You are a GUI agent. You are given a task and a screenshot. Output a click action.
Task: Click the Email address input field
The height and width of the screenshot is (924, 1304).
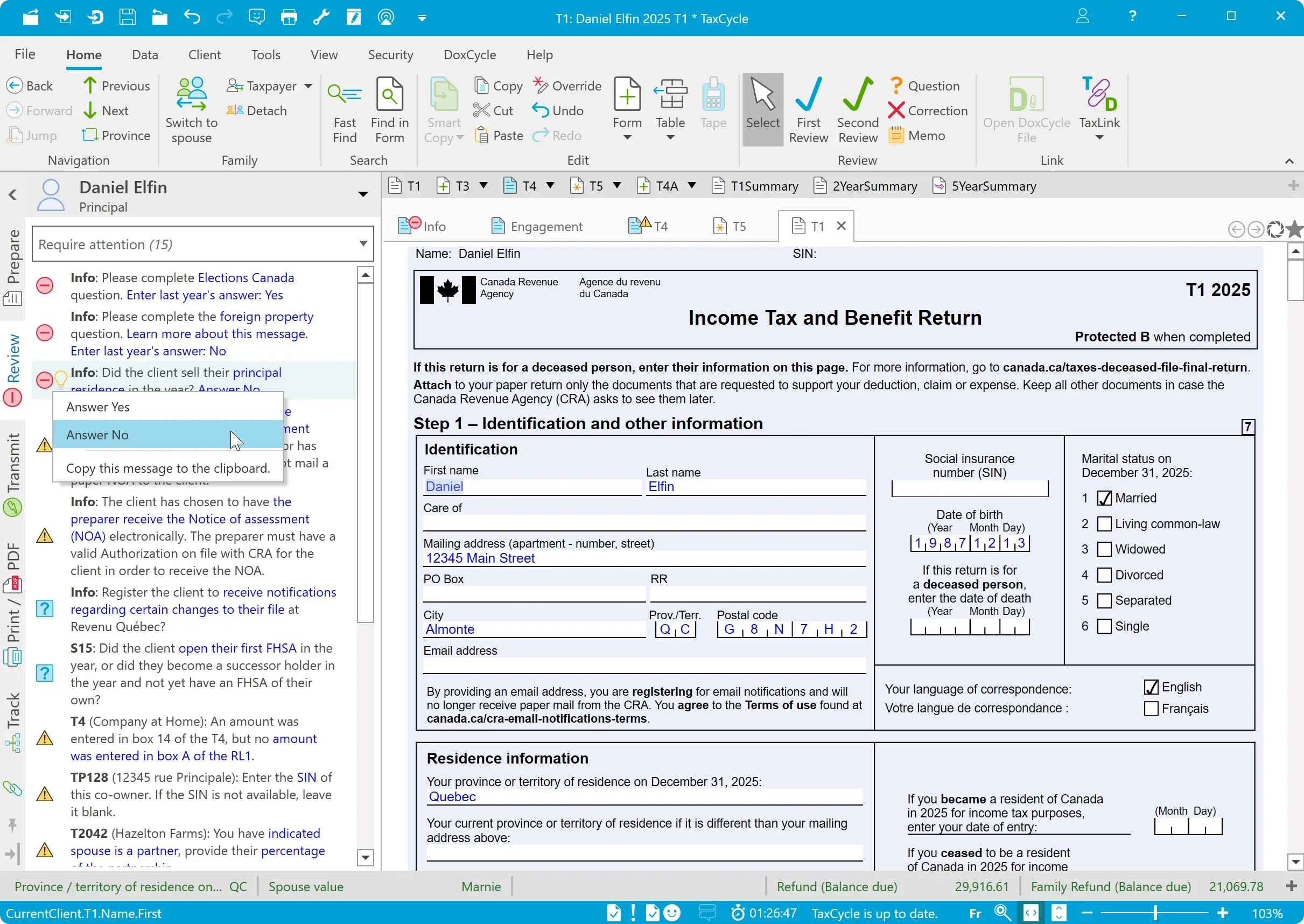tap(643, 666)
